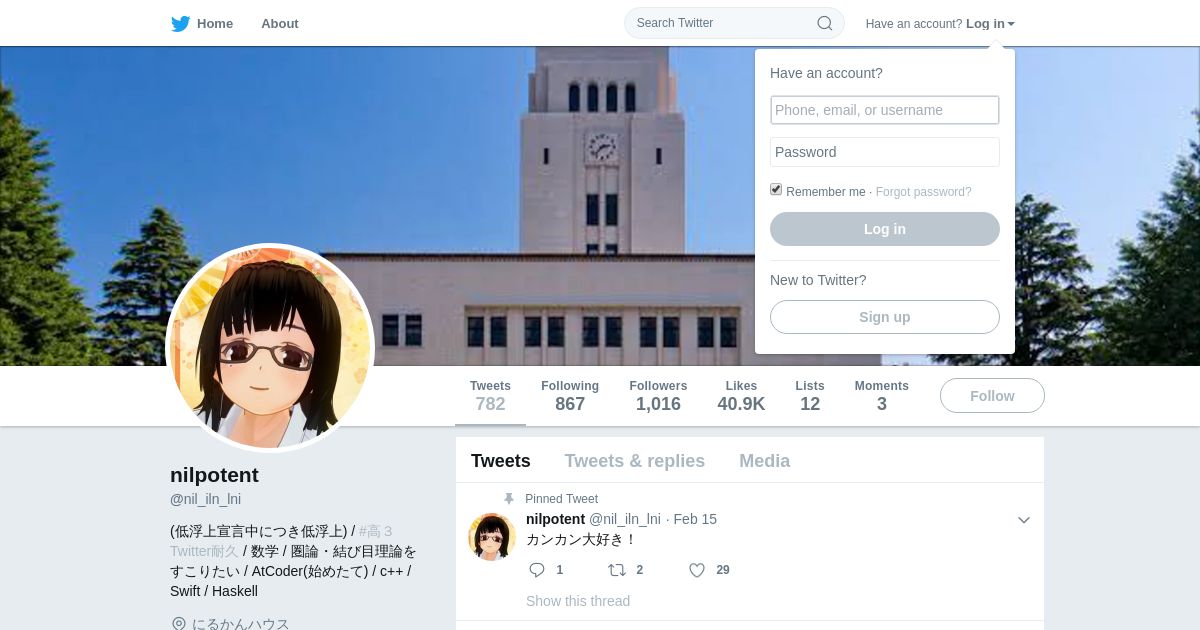Click the nilpotent profile heading
The image size is (1200, 630).
click(214, 475)
